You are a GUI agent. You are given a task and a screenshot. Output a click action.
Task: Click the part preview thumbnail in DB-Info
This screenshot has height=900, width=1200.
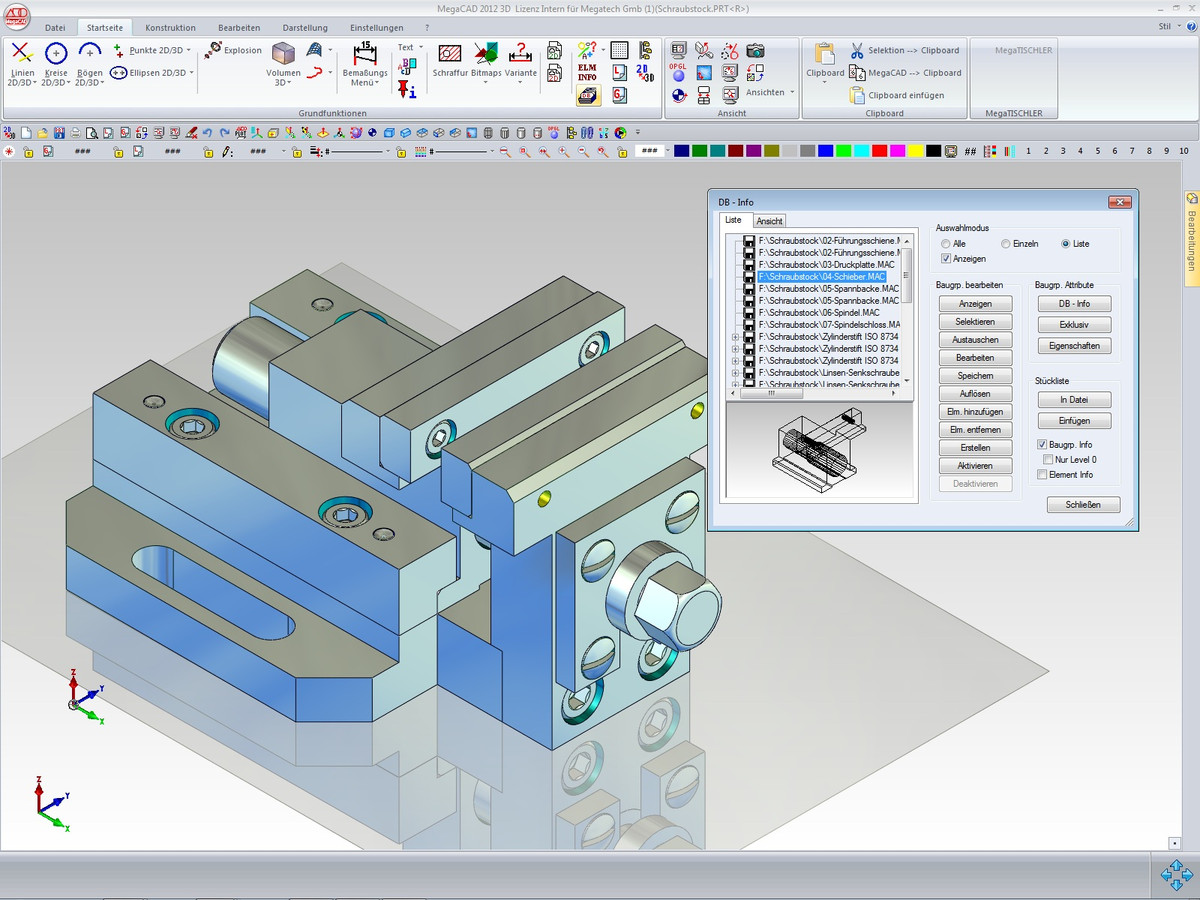click(x=820, y=451)
